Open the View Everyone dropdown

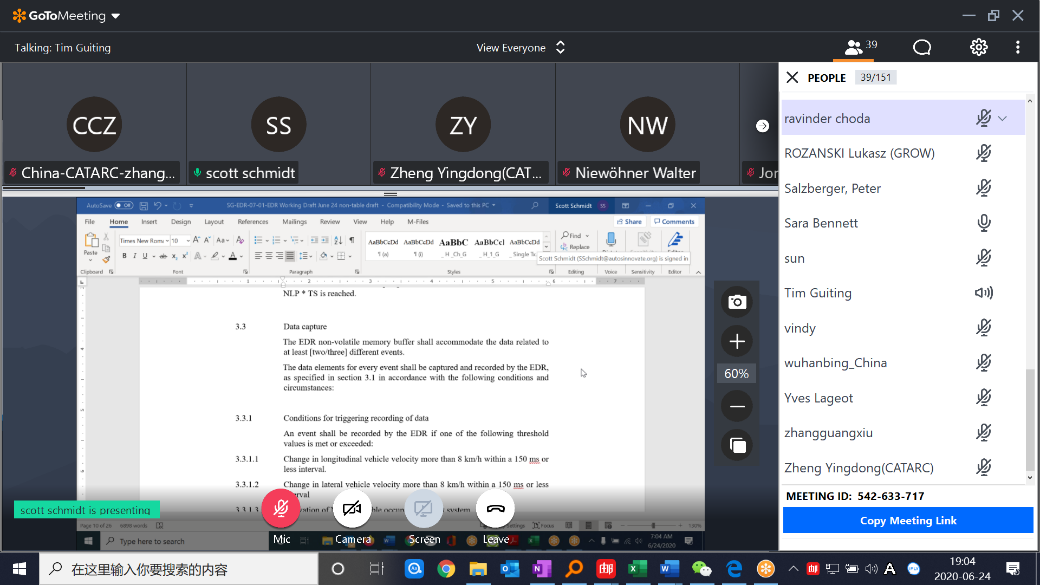pos(521,47)
